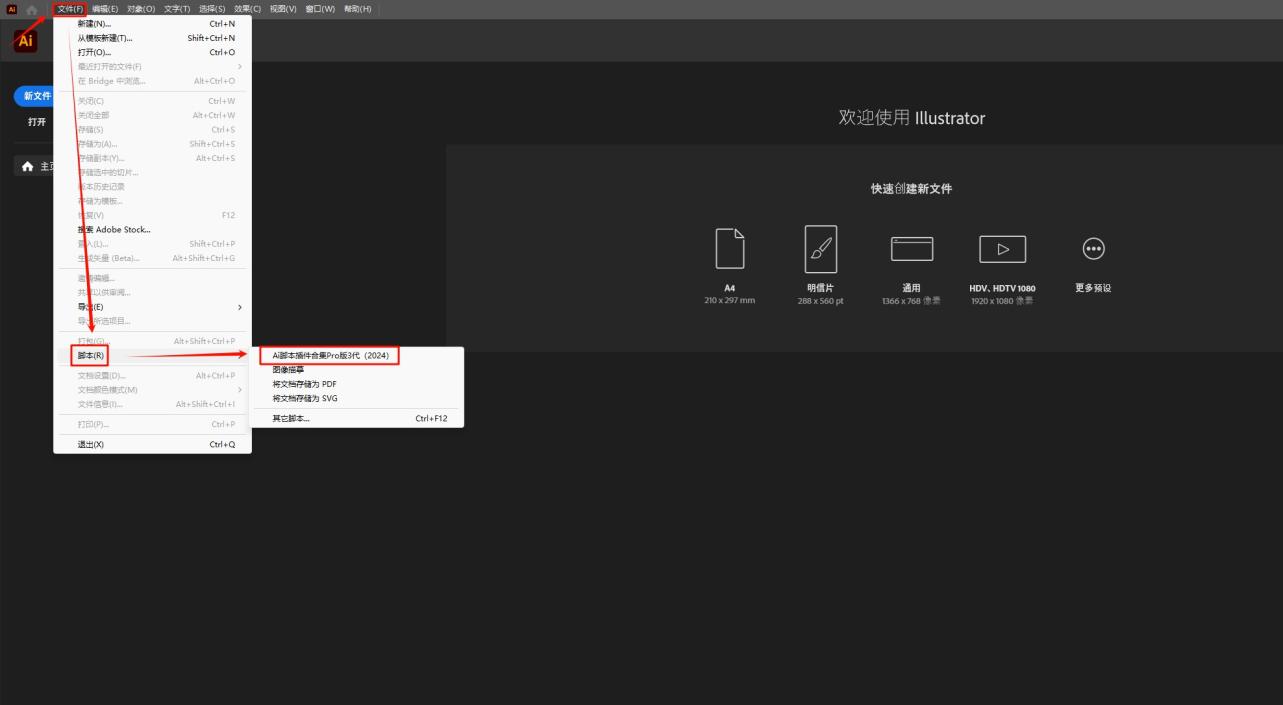Click the home icon in top bar
The width and height of the screenshot is (1283, 705).
[32, 9]
